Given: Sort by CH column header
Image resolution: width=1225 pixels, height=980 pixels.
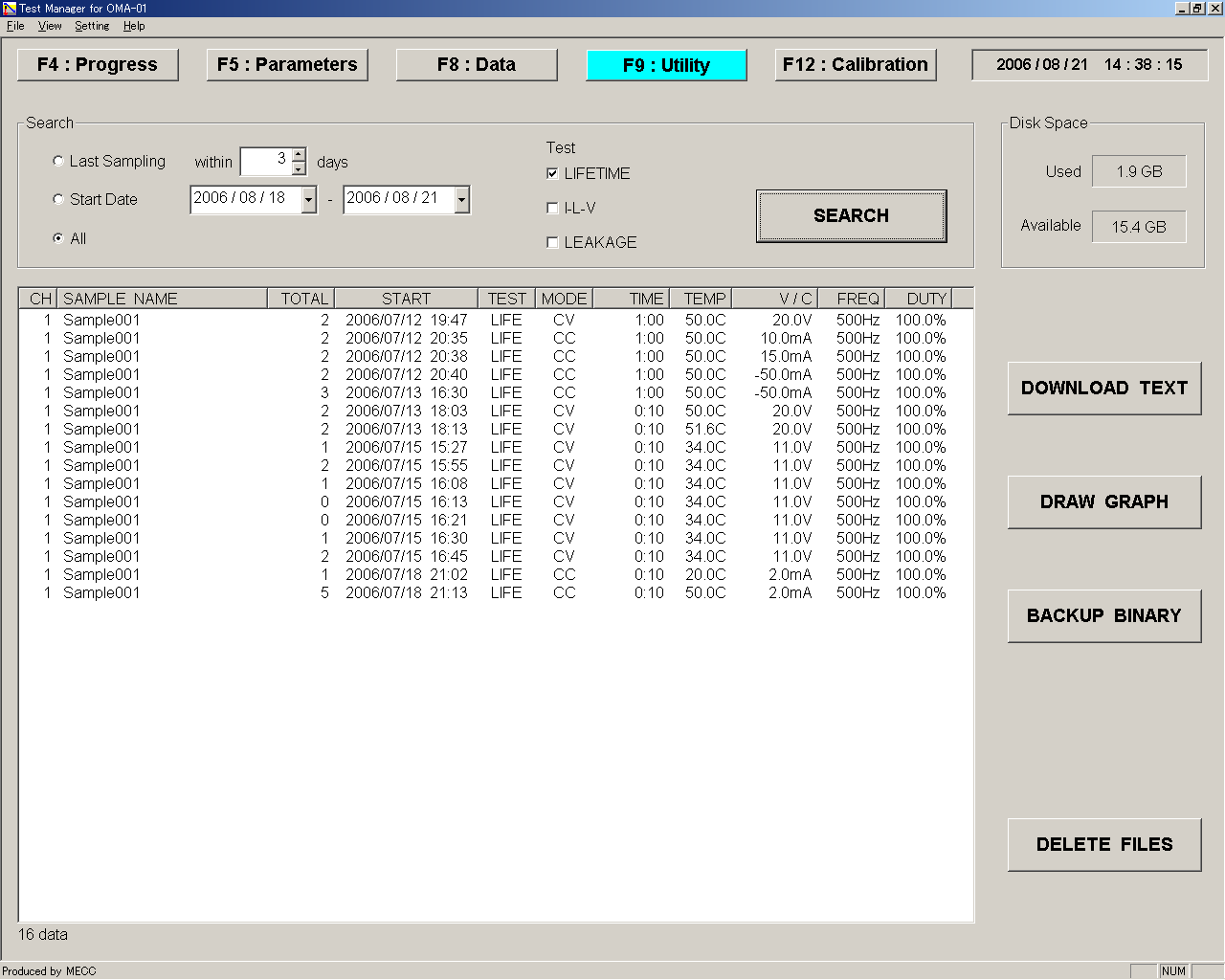Looking at the screenshot, I should click(38, 299).
